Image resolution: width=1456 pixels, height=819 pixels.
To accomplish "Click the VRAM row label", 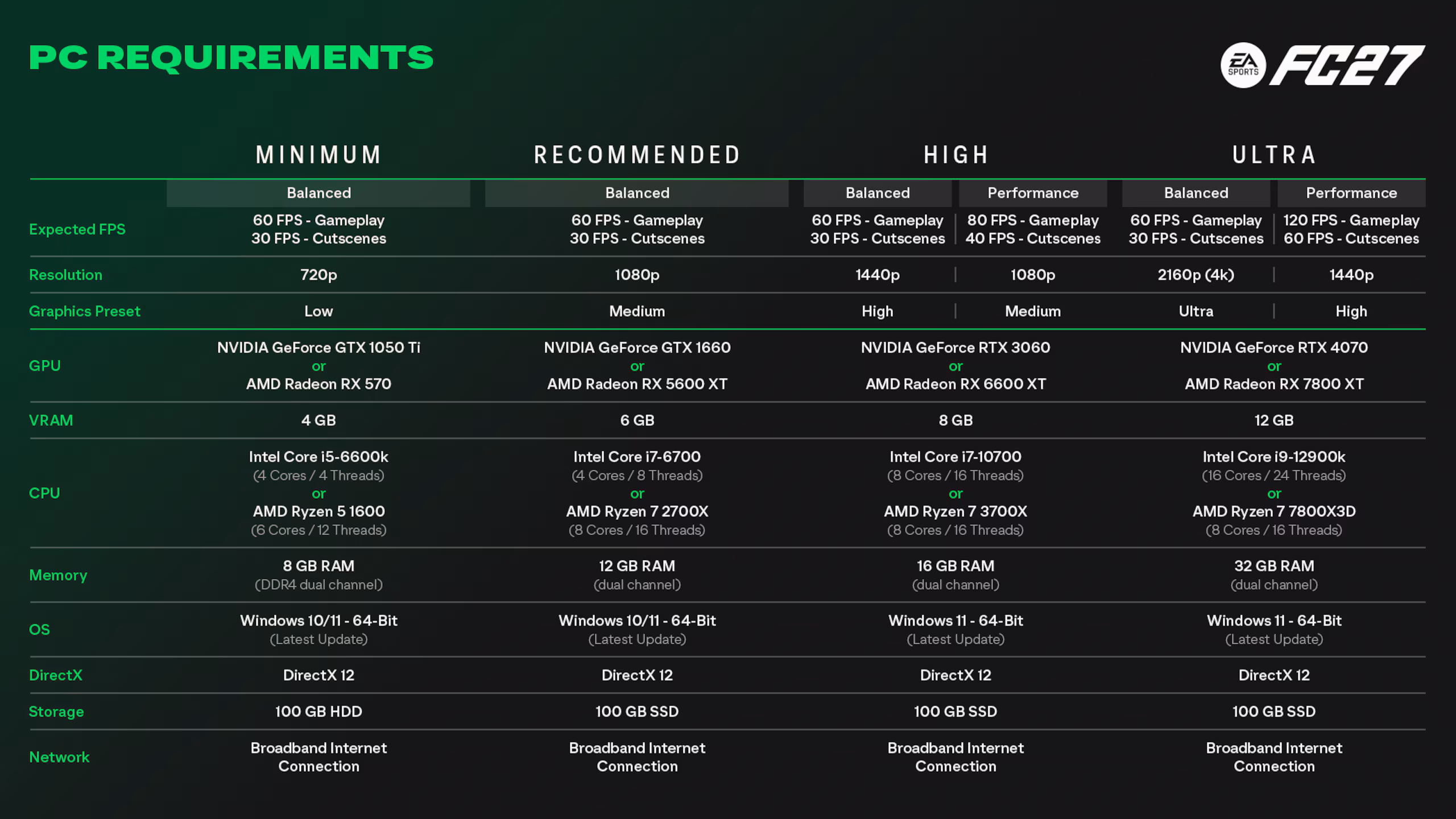I will (x=51, y=420).
